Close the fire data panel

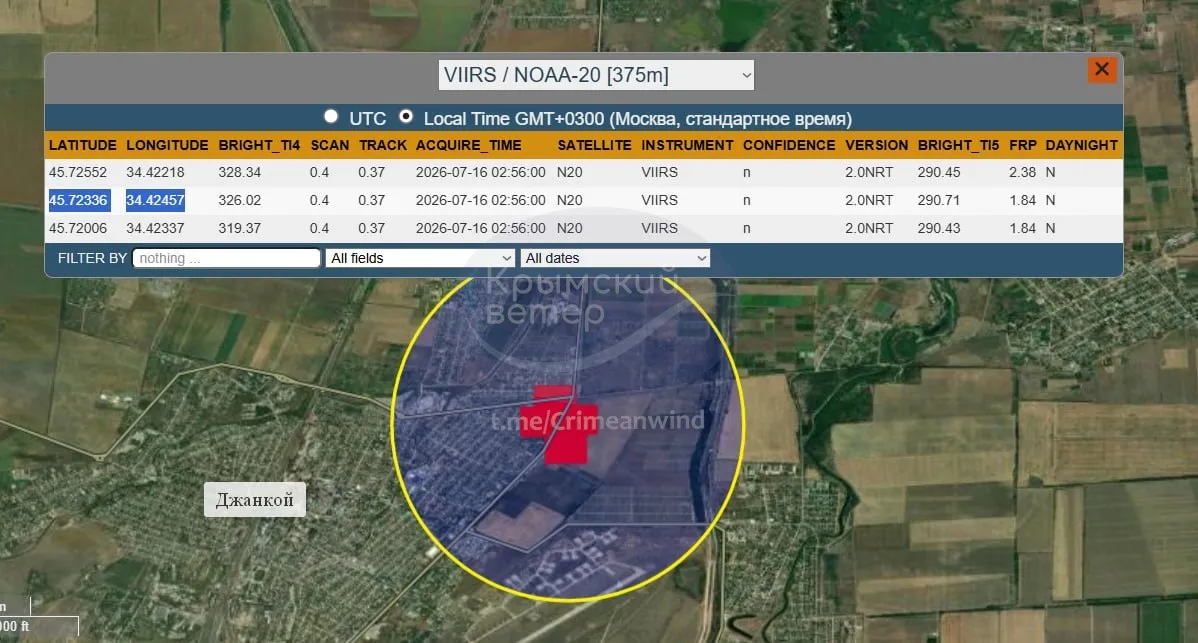click(x=1102, y=70)
